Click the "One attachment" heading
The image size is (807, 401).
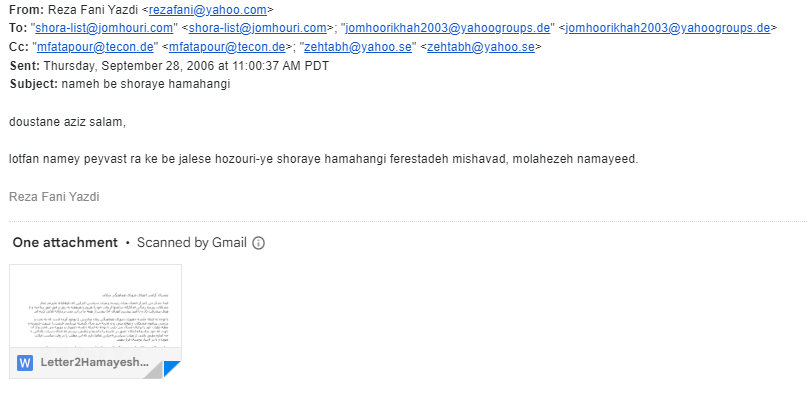(x=64, y=243)
